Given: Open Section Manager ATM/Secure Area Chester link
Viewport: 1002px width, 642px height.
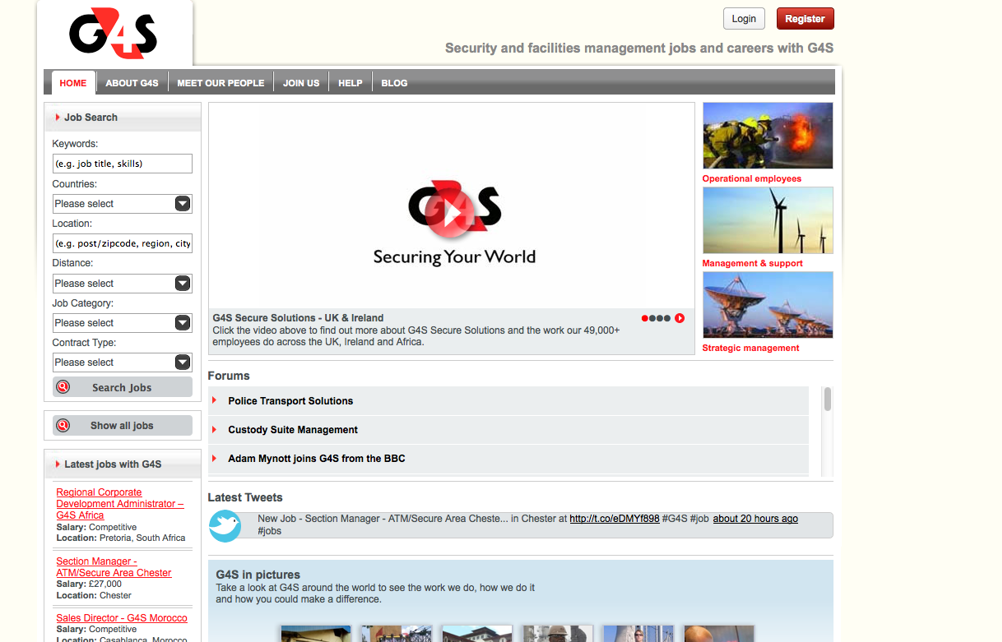Looking at the screenshot, I should click(114, 567).
